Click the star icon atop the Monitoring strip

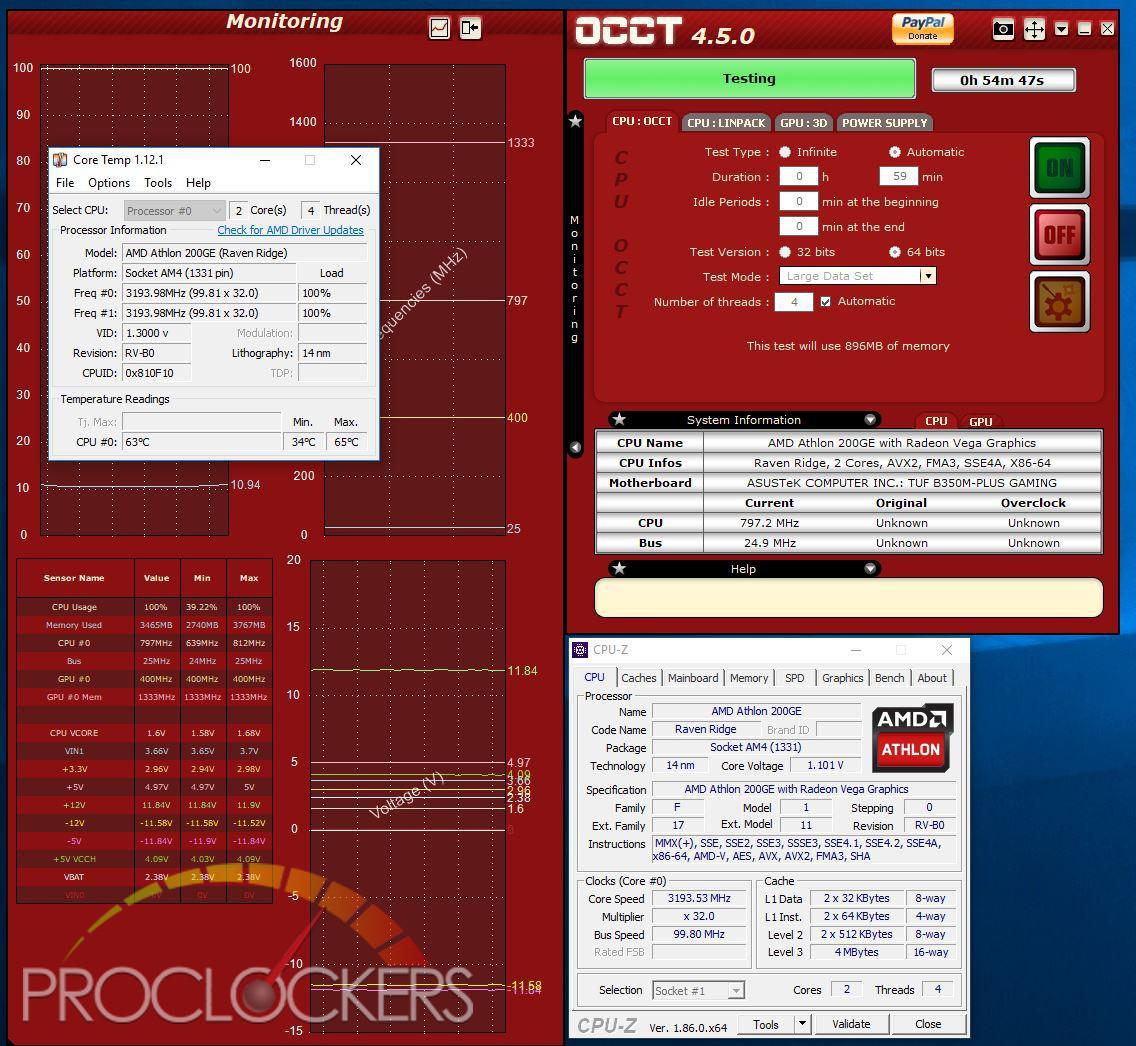575,121
